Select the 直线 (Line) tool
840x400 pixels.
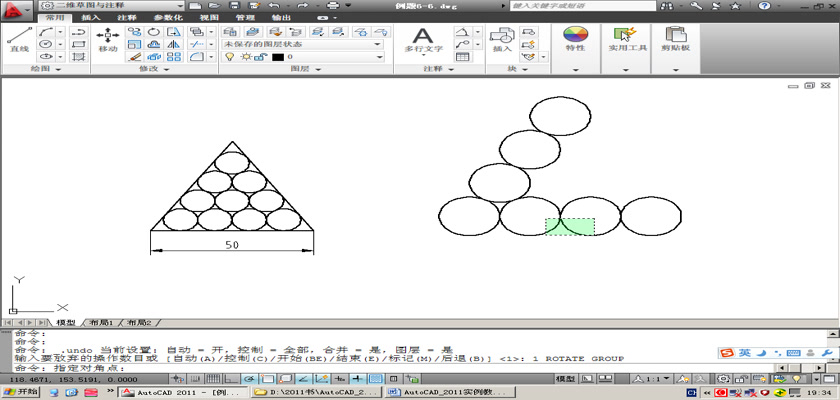click(18, 40)
